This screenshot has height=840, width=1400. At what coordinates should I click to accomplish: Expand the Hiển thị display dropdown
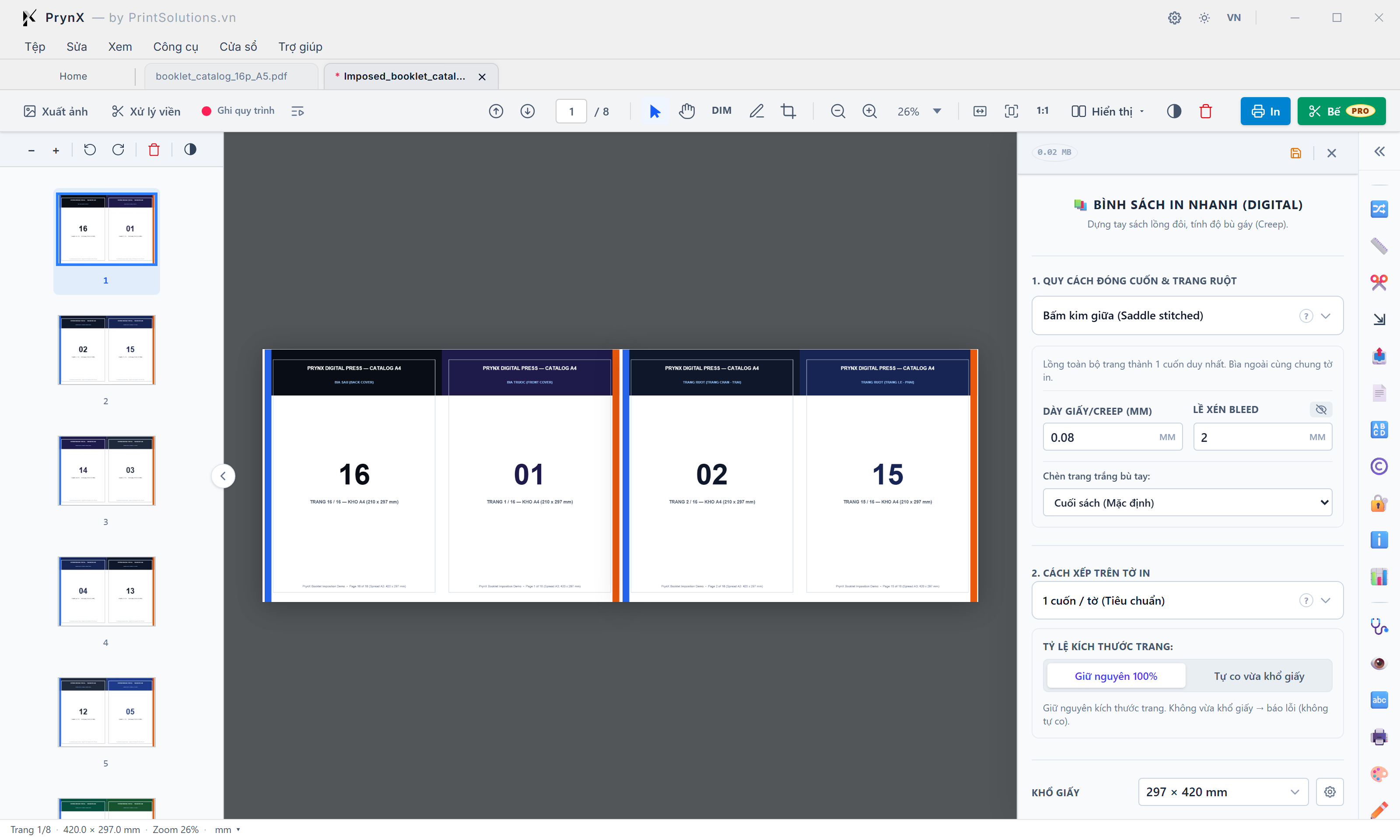click(x=1107, y=112)
